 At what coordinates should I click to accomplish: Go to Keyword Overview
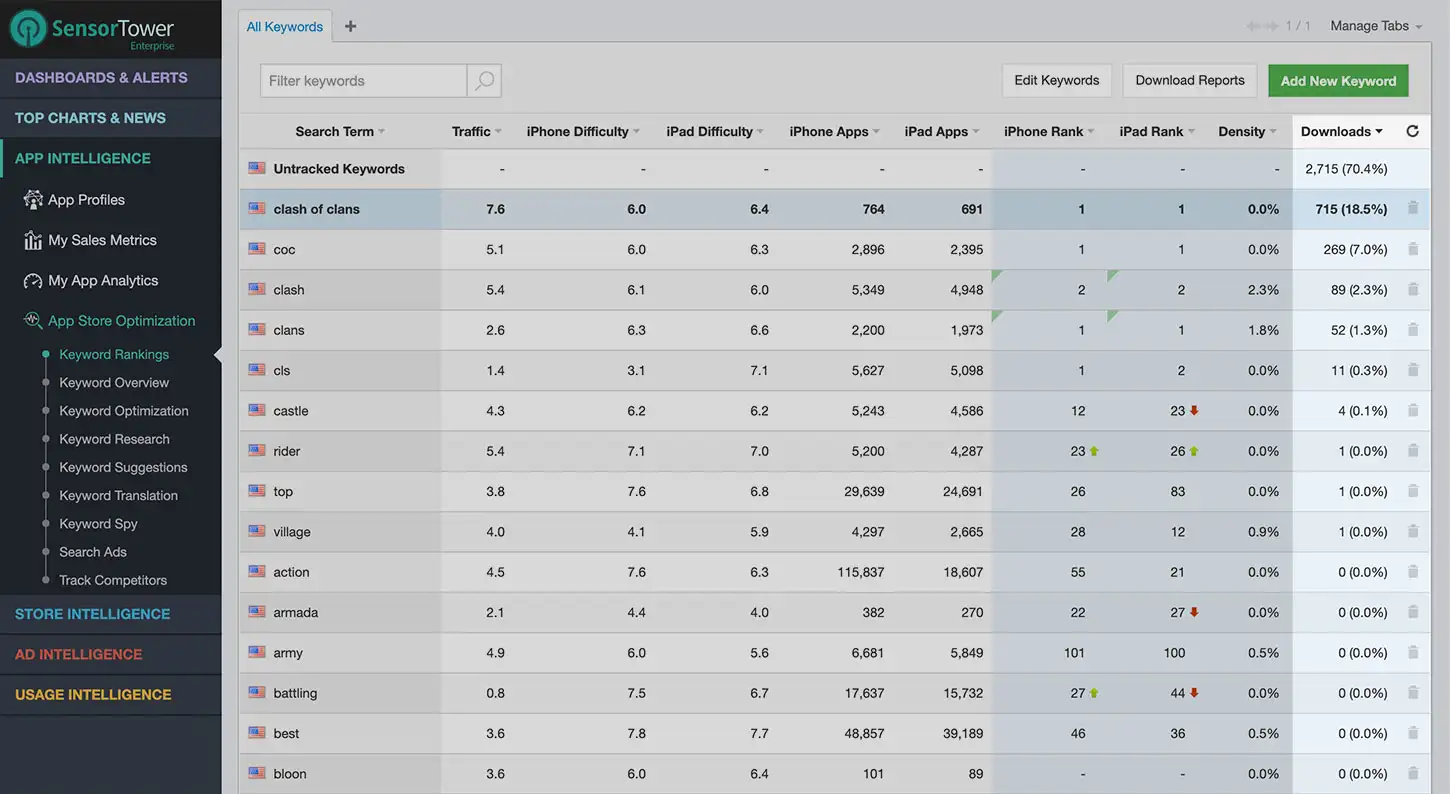click(114, 383)
